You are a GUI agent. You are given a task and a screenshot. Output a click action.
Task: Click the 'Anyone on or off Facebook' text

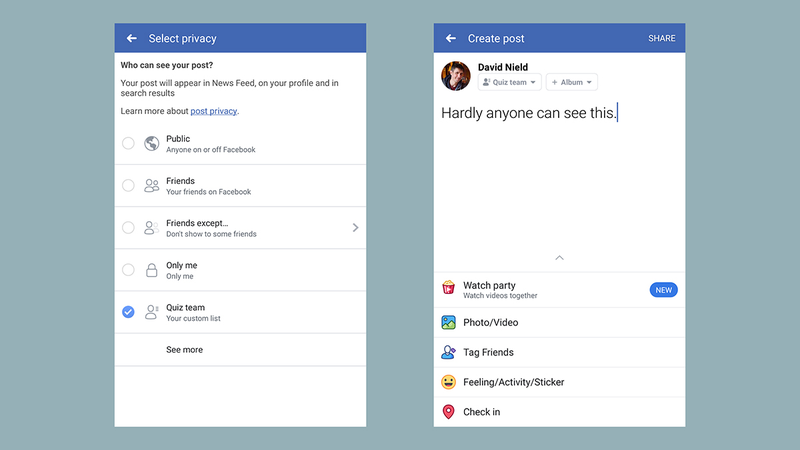click(211, 149)
